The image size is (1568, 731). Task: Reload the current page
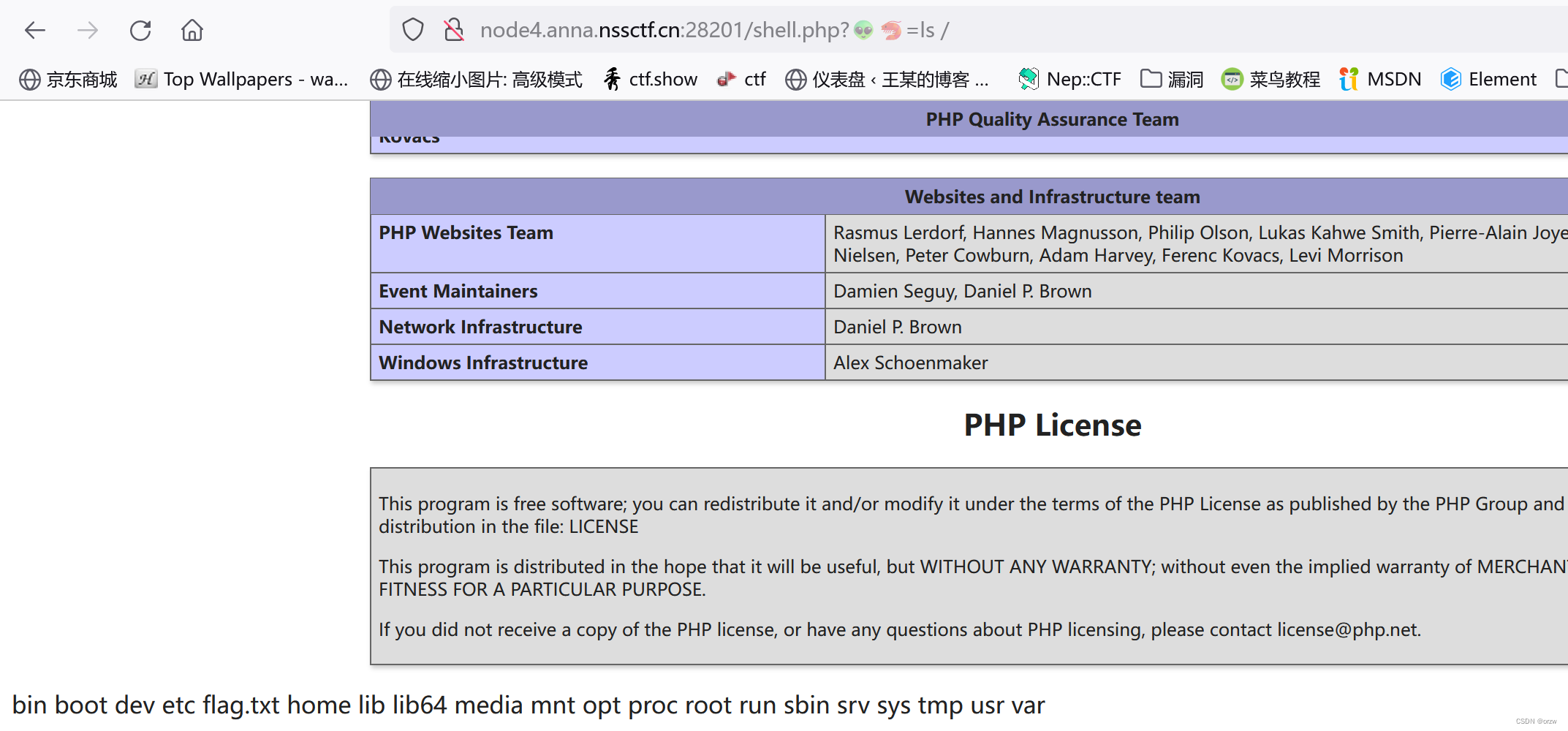pyautogui.click(x=140, y=30)
